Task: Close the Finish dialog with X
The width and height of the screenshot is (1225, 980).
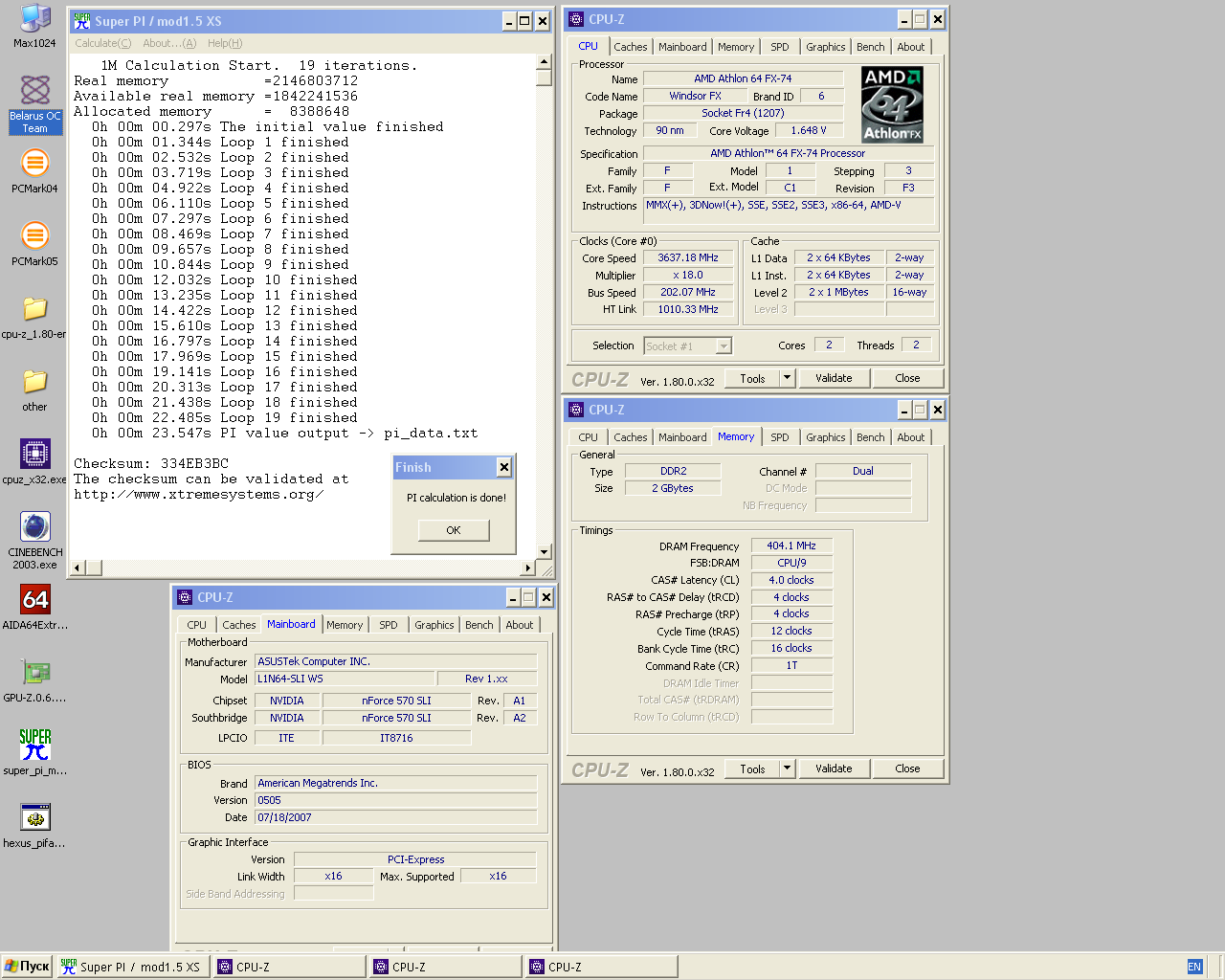Action: (x=504, y=467)
